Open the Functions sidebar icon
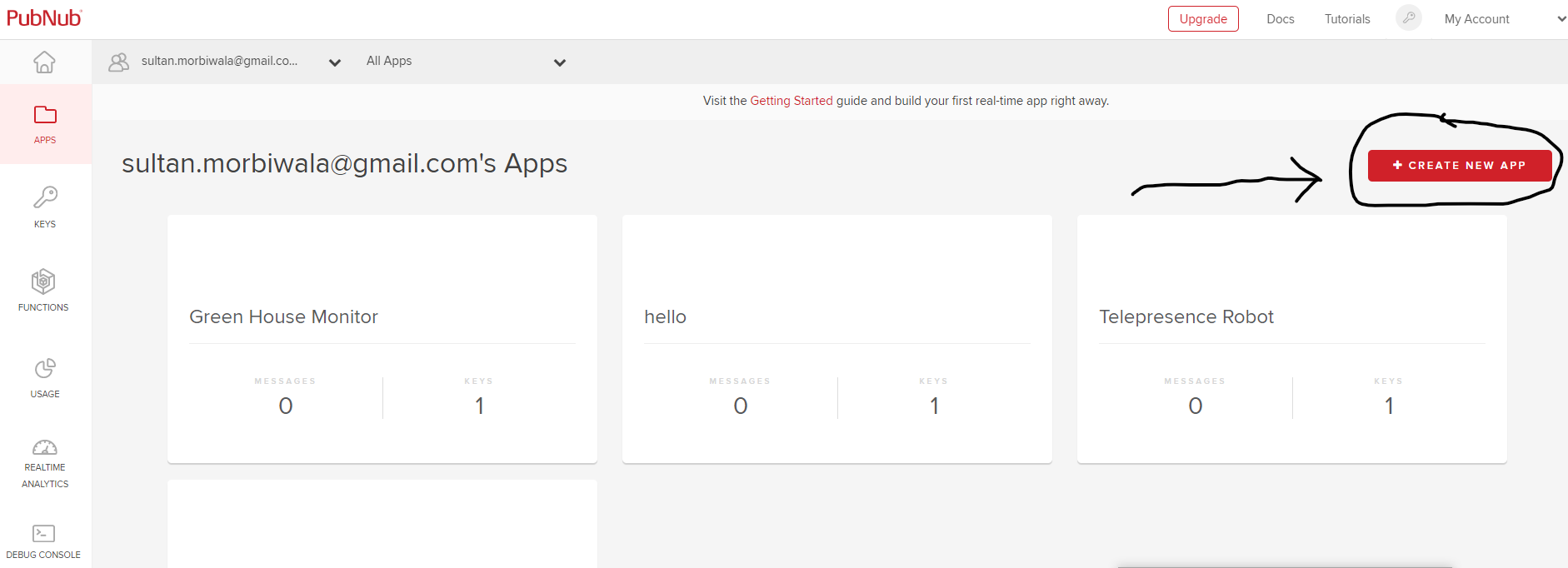1568x568 pixels. coord(43,282)
